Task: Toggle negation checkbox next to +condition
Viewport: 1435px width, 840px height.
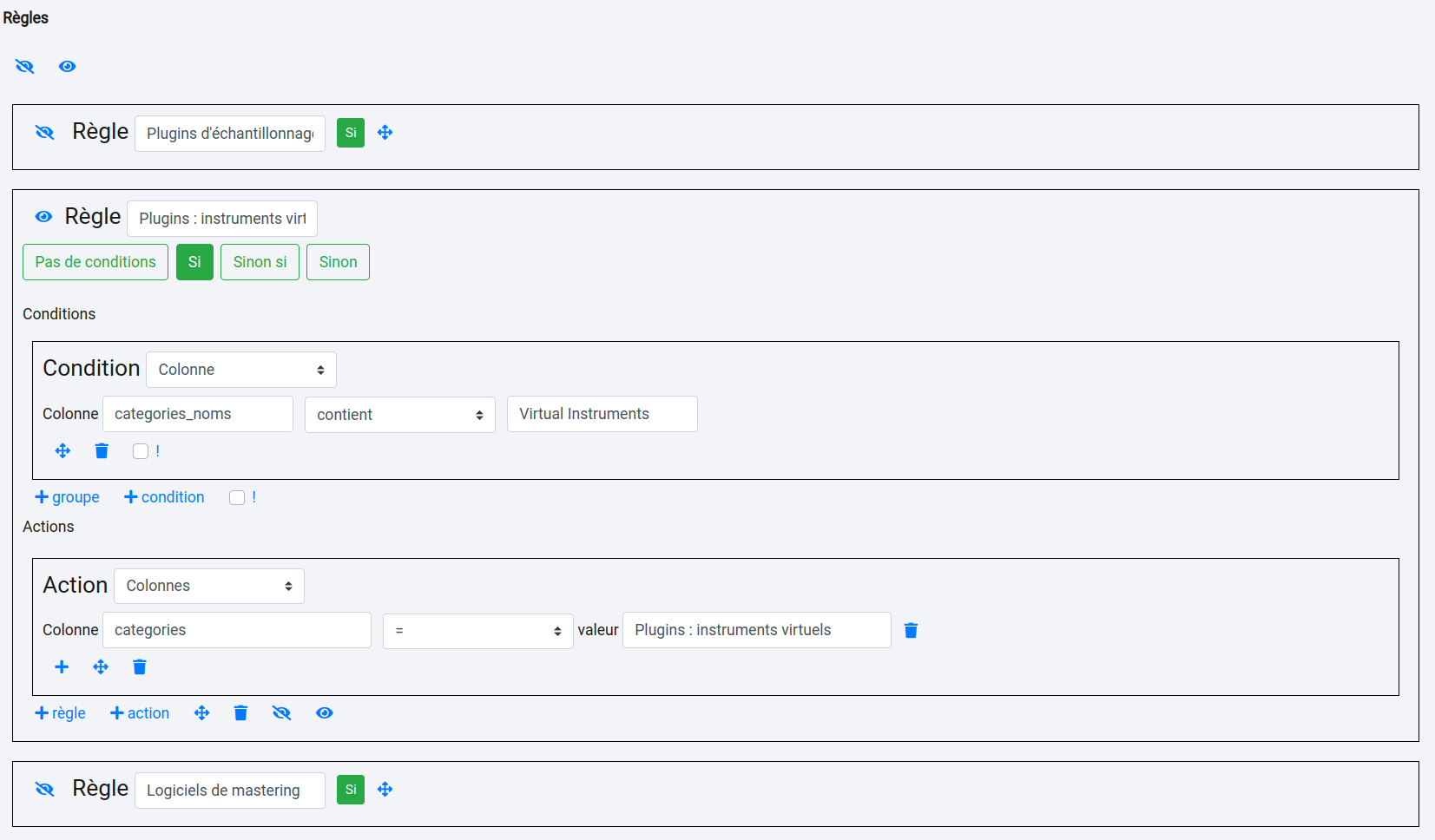Action: [237, 497]
